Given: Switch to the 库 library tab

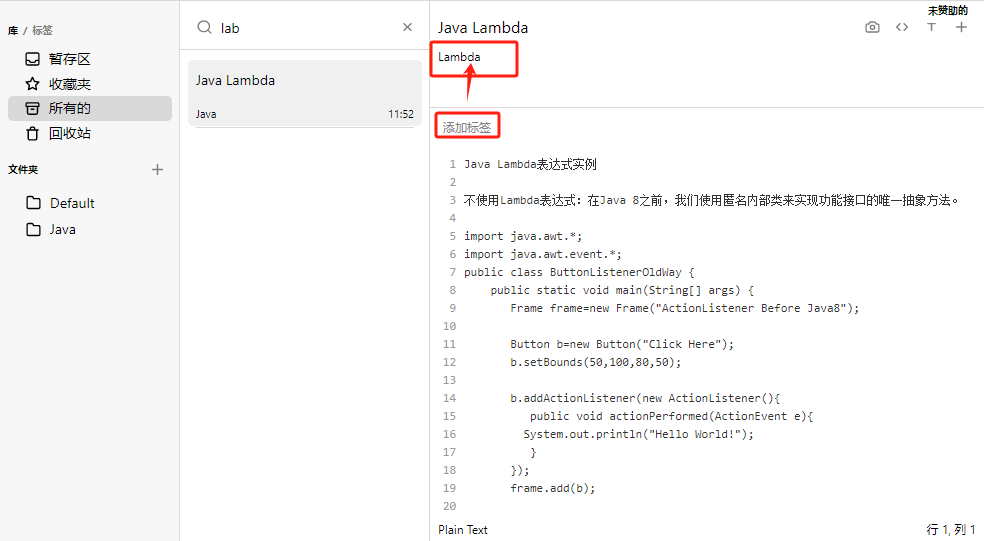Looking at the screenshot, I should coord(13,30).
